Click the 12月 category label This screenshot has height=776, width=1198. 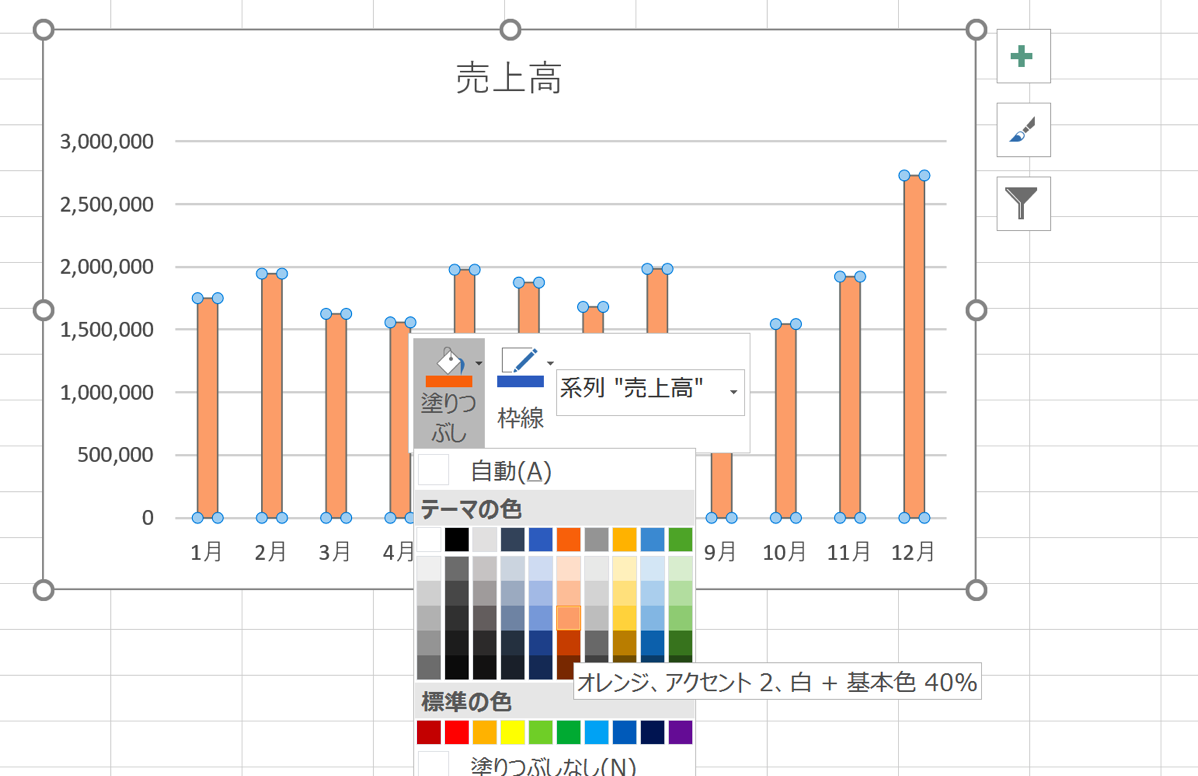tap(913, 551)
